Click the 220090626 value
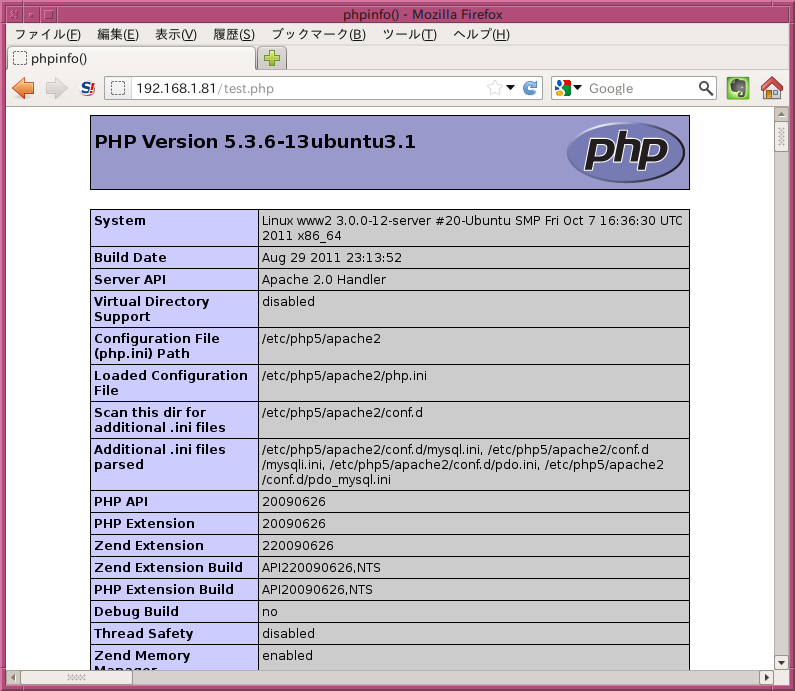The width and height of the screenshot is (795, 691). [x=298, y=545]
